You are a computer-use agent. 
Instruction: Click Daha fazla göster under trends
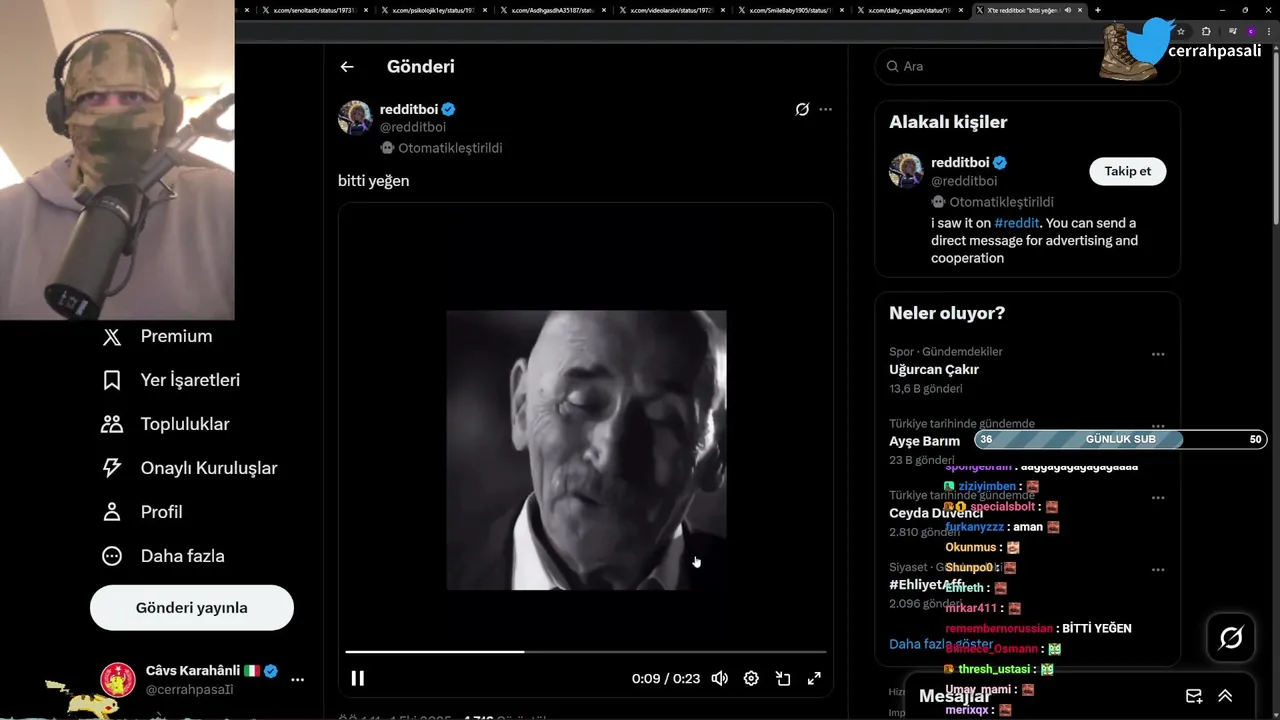[941, 644]
